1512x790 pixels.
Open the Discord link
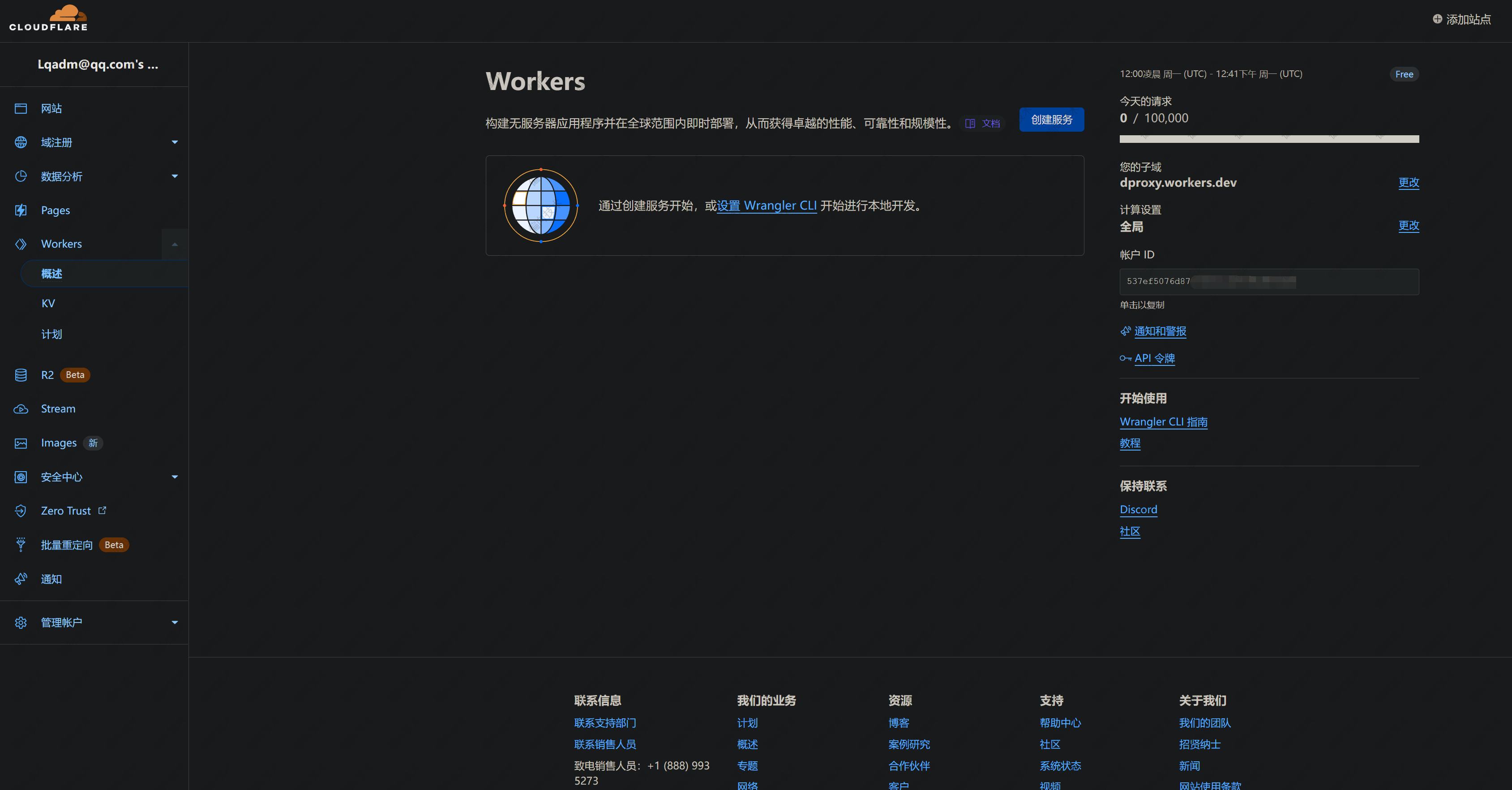(x=1138, y=510)
